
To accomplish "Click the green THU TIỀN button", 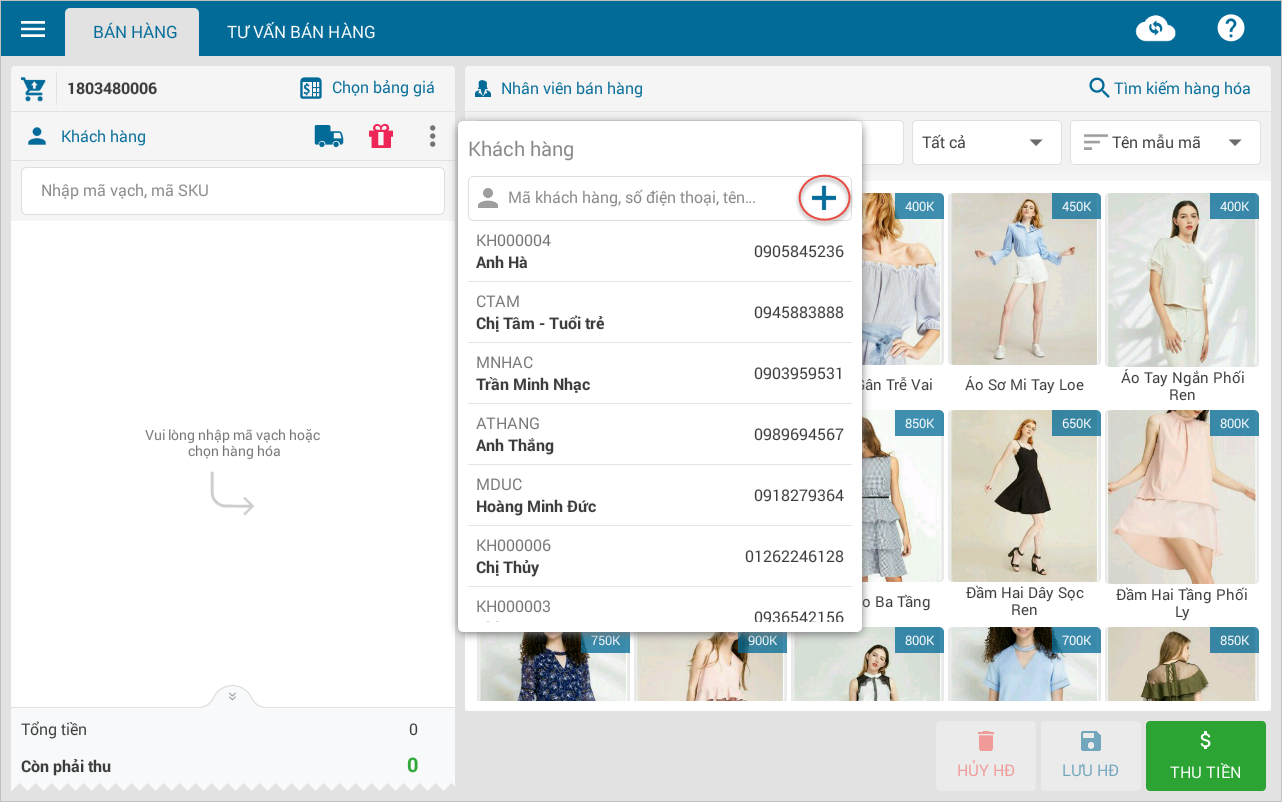I will 1206,755.
